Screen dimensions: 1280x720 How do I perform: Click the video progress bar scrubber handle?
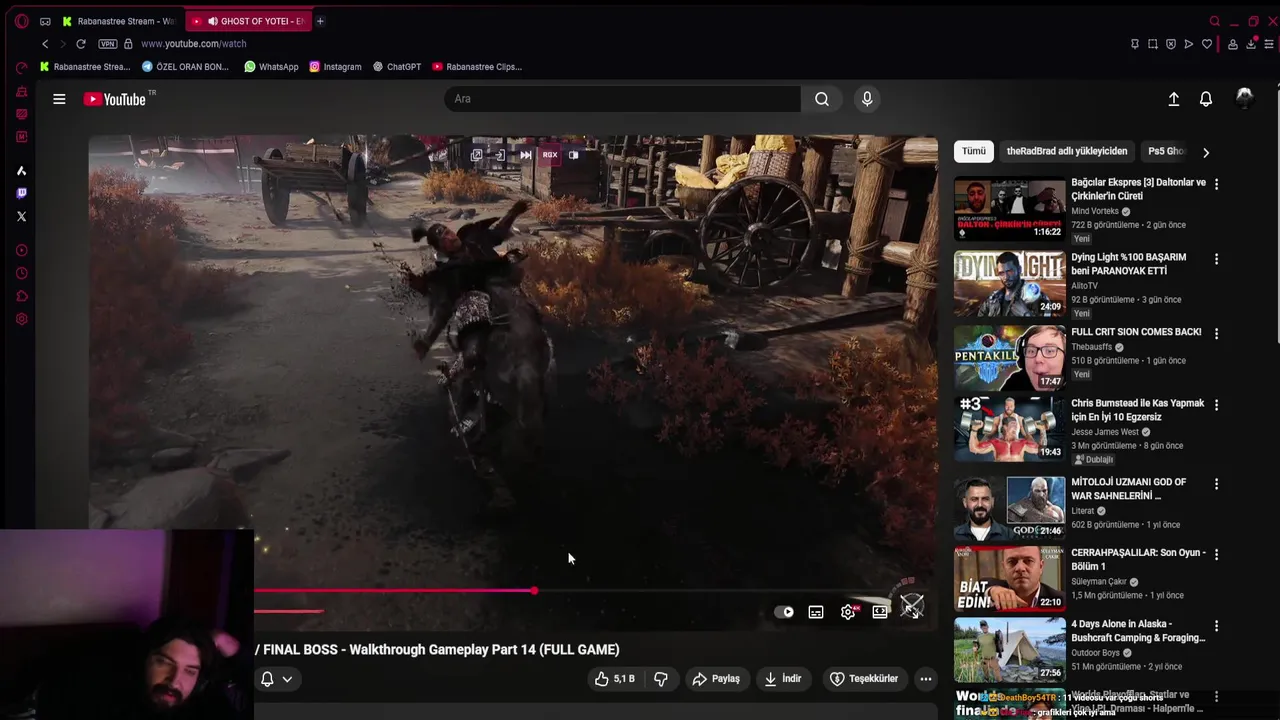click(x=534, y=591)
